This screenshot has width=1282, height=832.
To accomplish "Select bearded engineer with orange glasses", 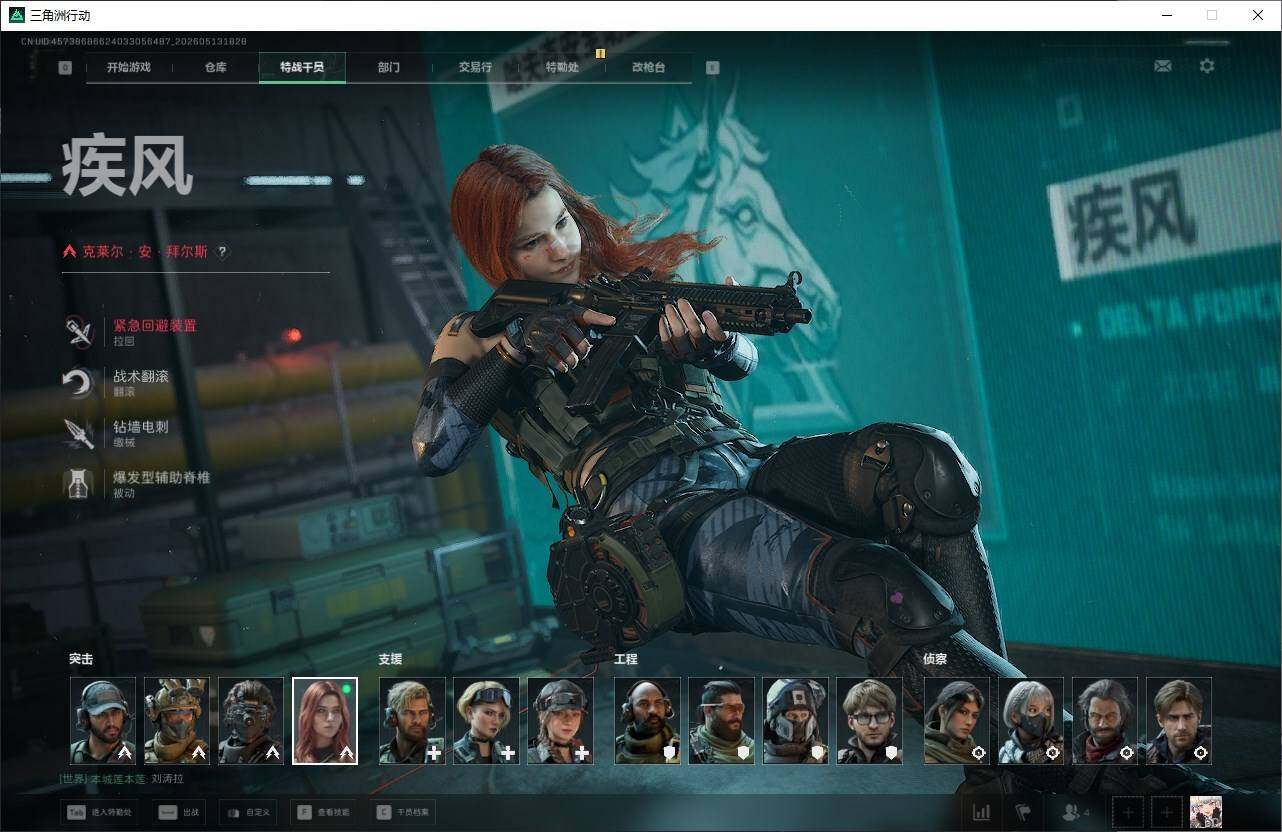I will coord(721,721).
